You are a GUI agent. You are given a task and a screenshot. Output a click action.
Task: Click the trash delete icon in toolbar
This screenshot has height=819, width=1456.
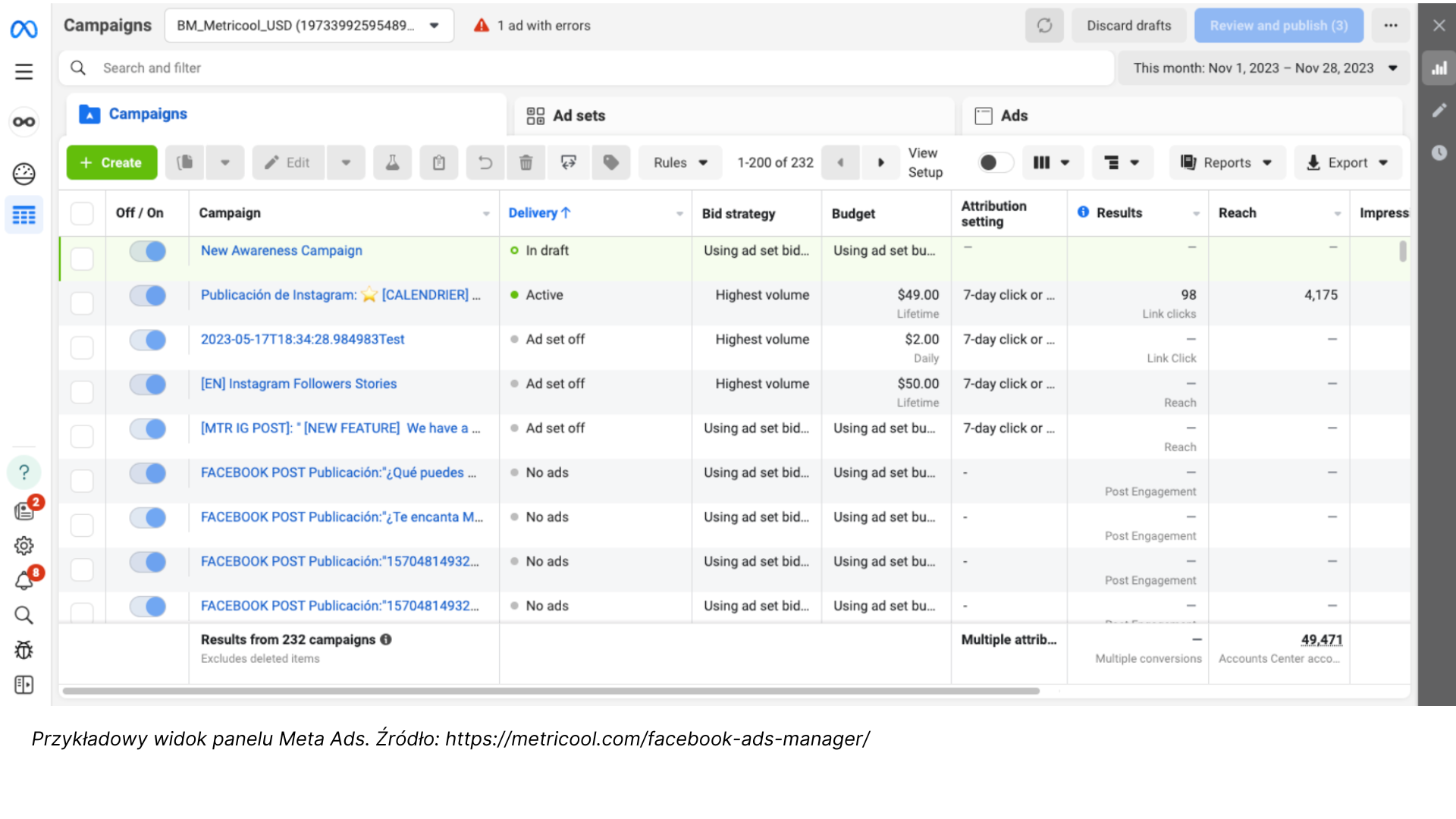coord(526,162)
